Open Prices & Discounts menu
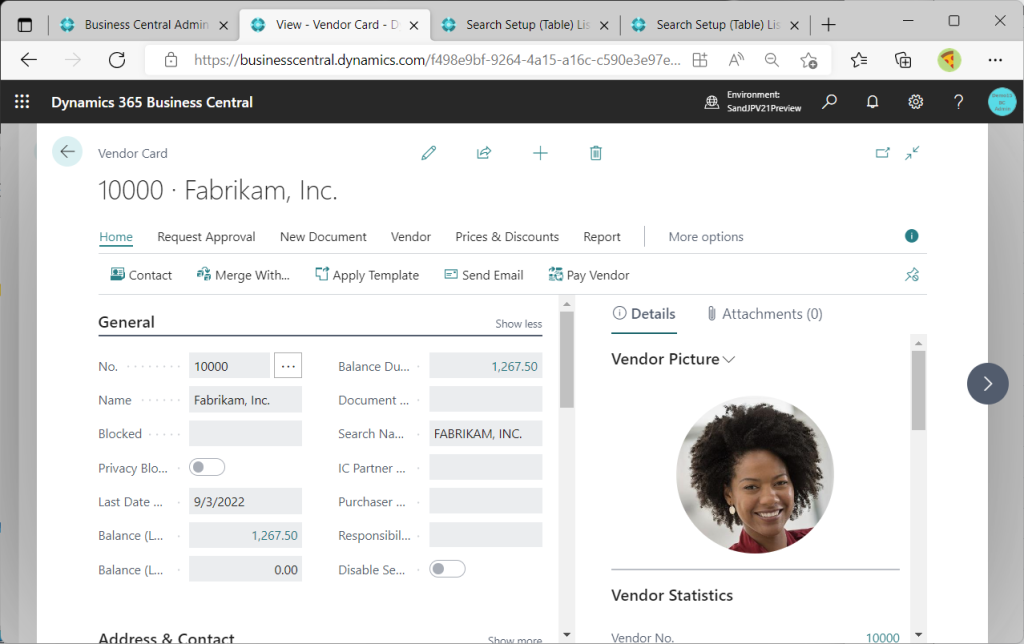 pyautogui.click(x=507, y=236)
